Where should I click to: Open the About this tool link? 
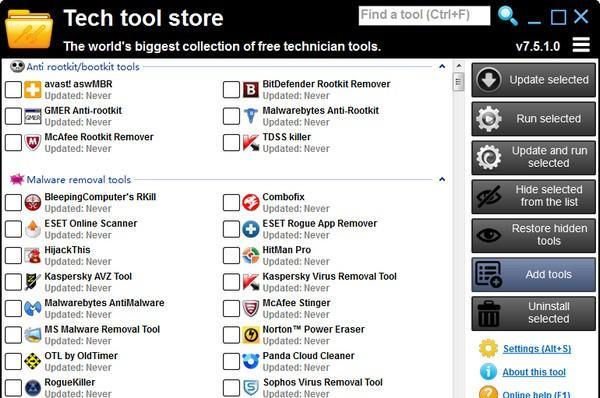pyautogui.click(x=534, y=372)
